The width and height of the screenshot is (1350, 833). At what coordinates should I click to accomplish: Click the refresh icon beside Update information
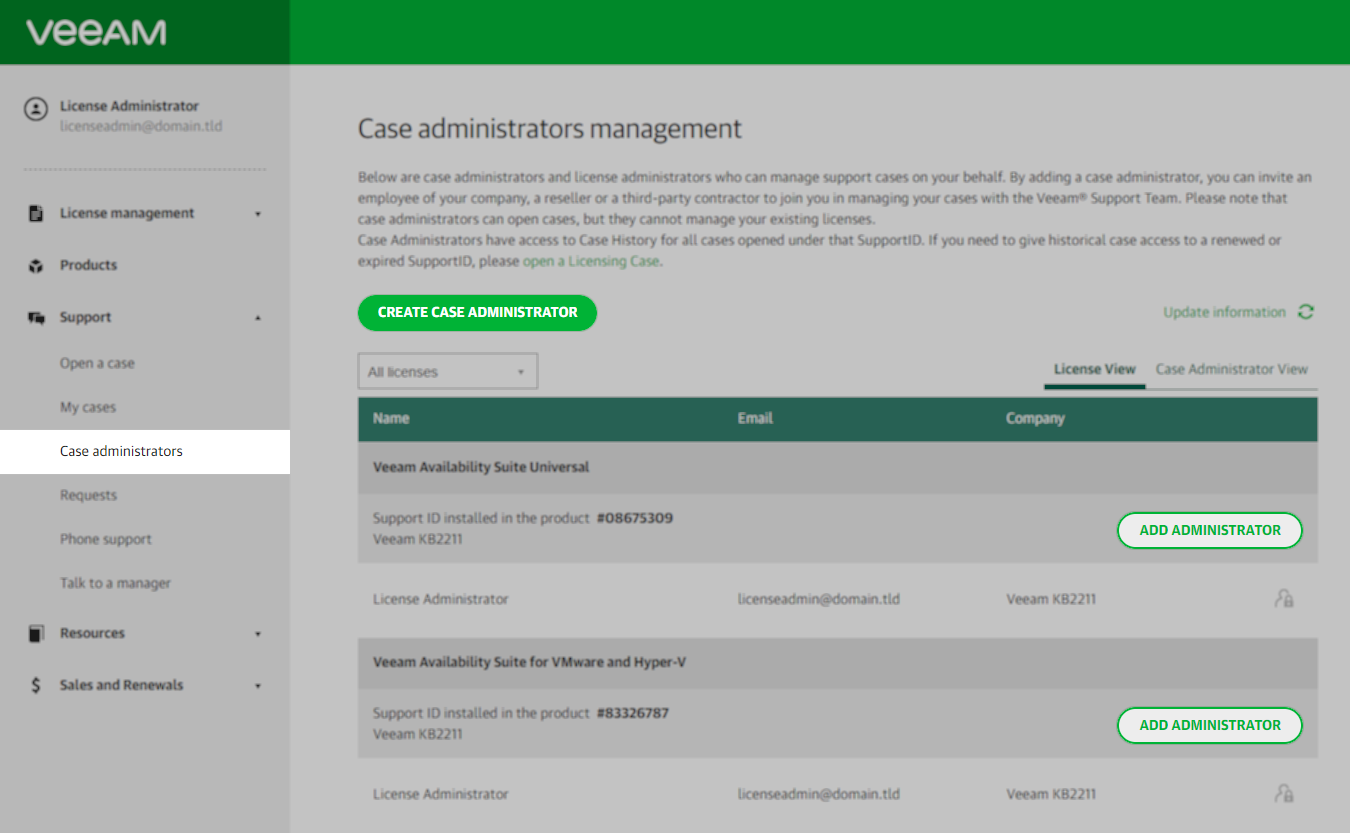click(1305, 312)
